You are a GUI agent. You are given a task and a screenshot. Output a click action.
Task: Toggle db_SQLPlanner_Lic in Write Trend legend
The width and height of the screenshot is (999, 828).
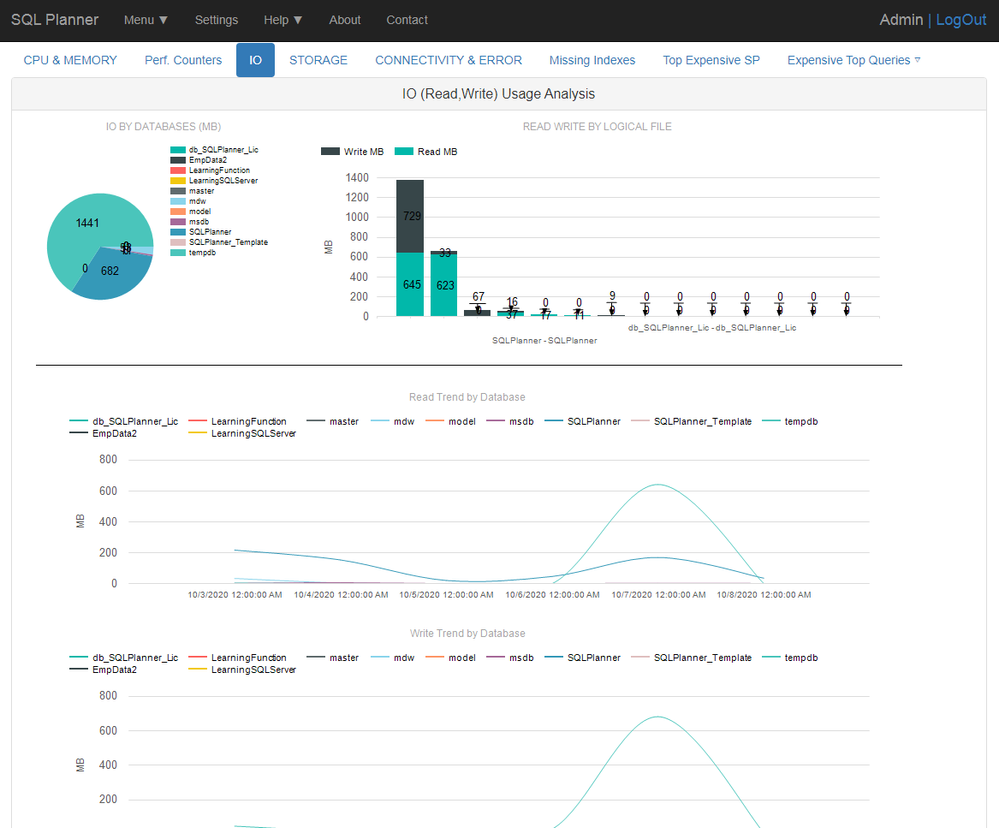coord(124,657)
